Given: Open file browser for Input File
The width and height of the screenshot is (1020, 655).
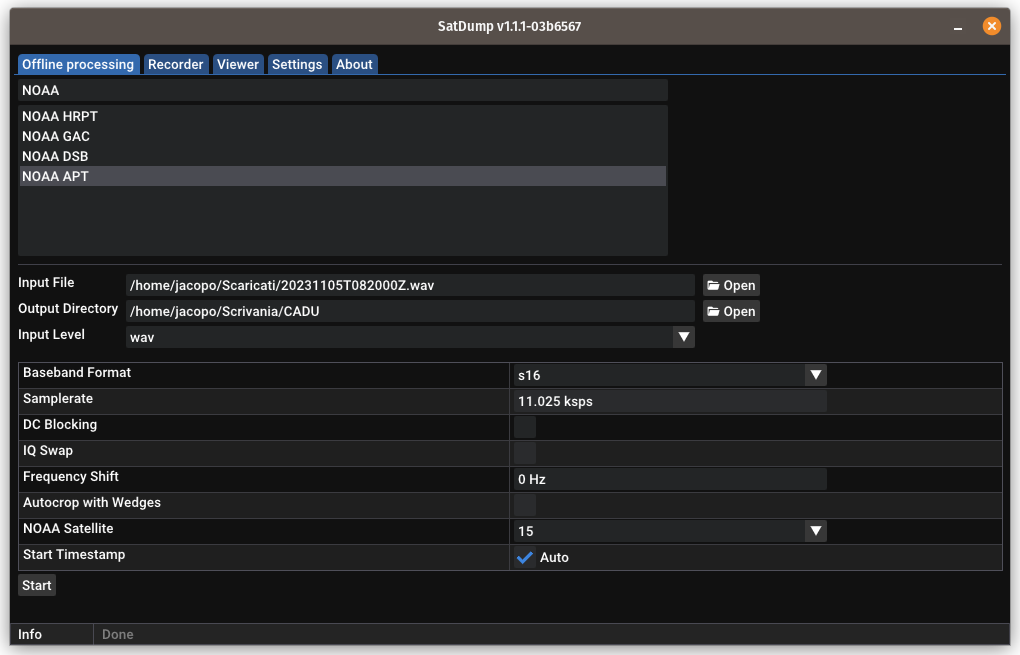Looking at the screenshot, I should click(x=731, y=286).
